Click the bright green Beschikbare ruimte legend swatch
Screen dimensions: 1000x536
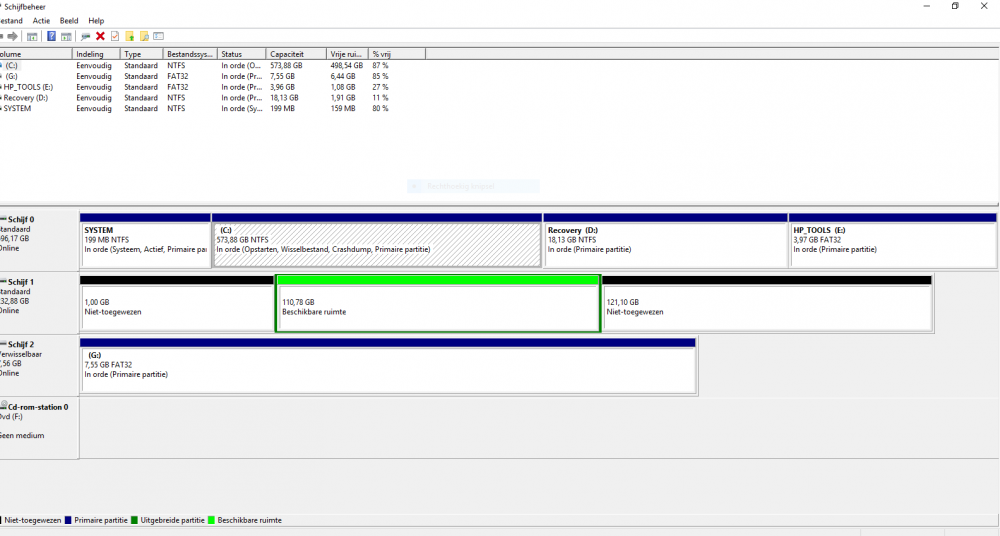(211, 520)
